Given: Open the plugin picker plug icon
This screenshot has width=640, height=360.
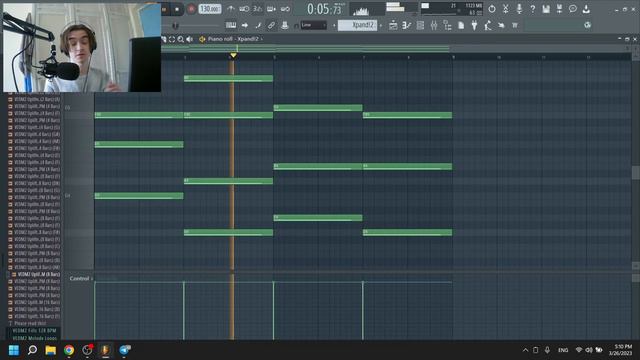Looking at the screenshot, I should (474, 25).
